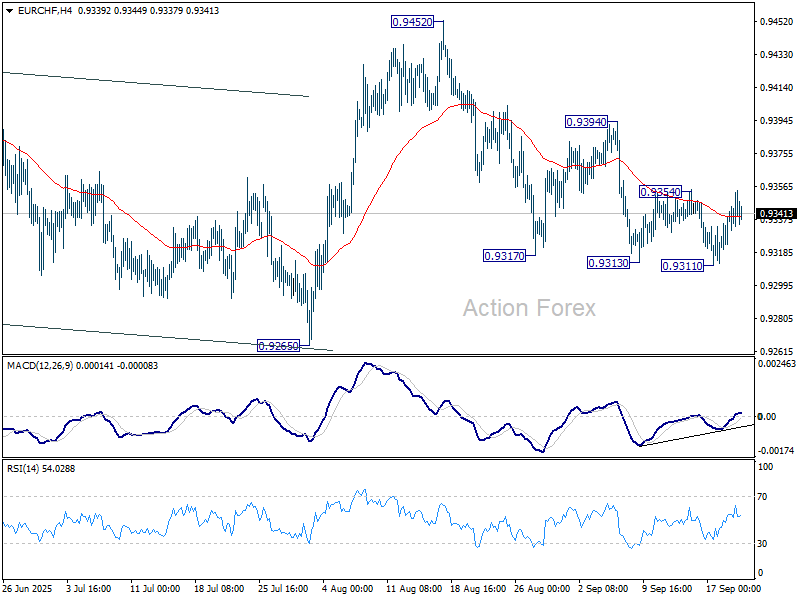The width and height of the screenshot is (800, 600).
Task: Click the 0.93170 support price label
Action: (504, 256)
